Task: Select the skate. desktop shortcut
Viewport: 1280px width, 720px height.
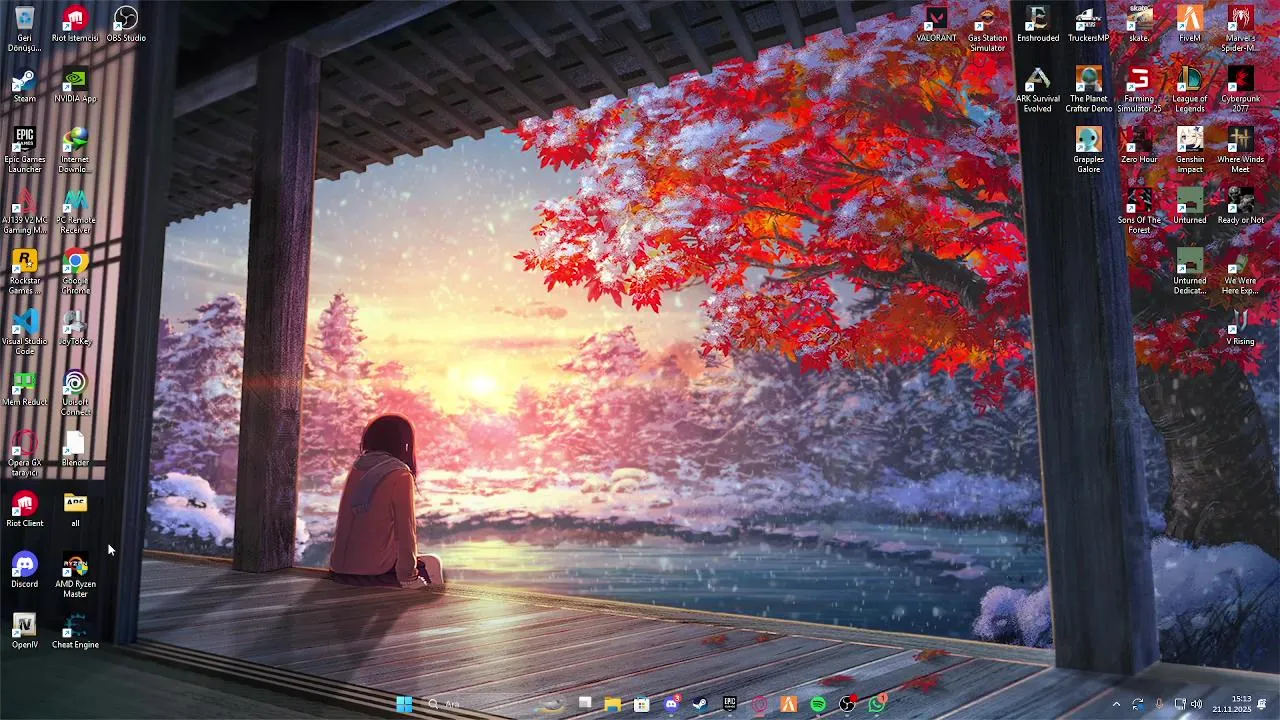Action: [1139, 24]
